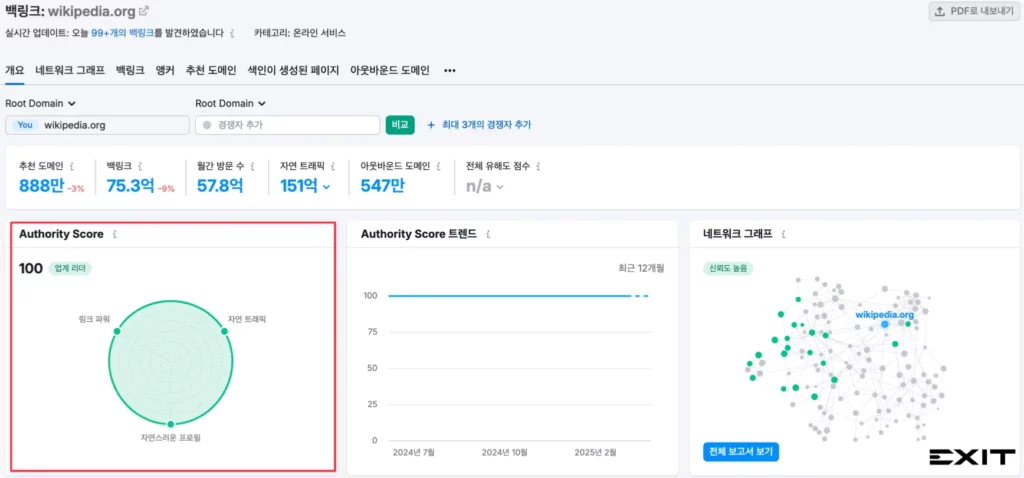
Task: Click info icon beside 자연 트래픽 metric
Action: pos(333,167)
